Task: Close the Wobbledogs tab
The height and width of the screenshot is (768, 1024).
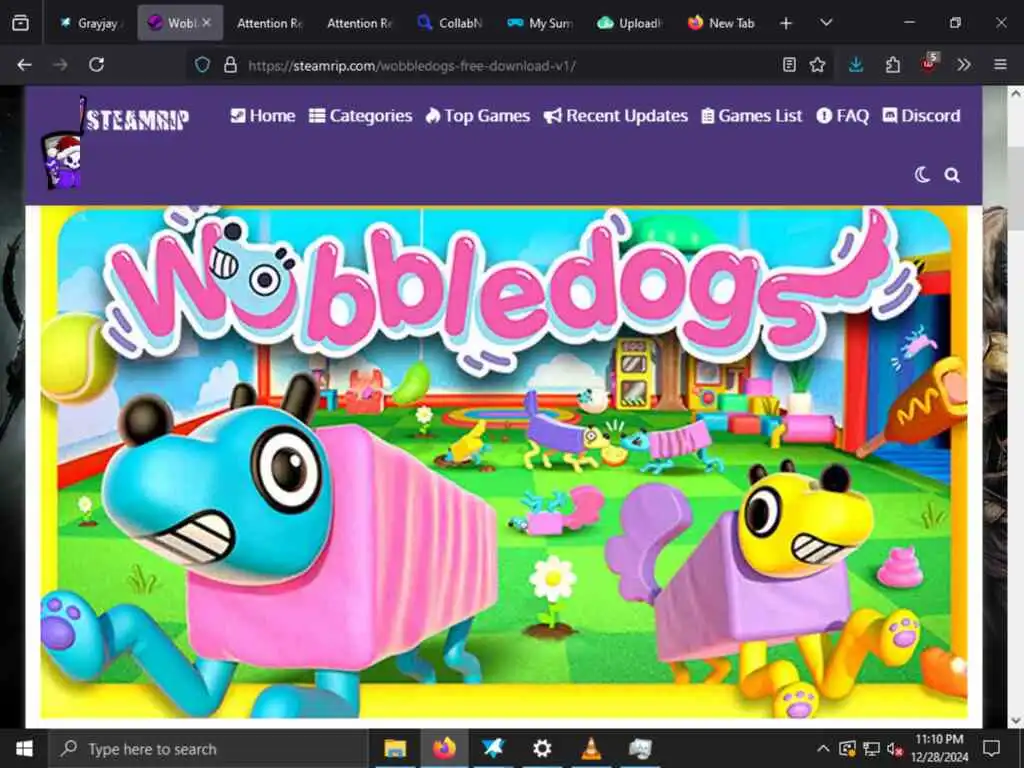Action: (x=206, y=23)
